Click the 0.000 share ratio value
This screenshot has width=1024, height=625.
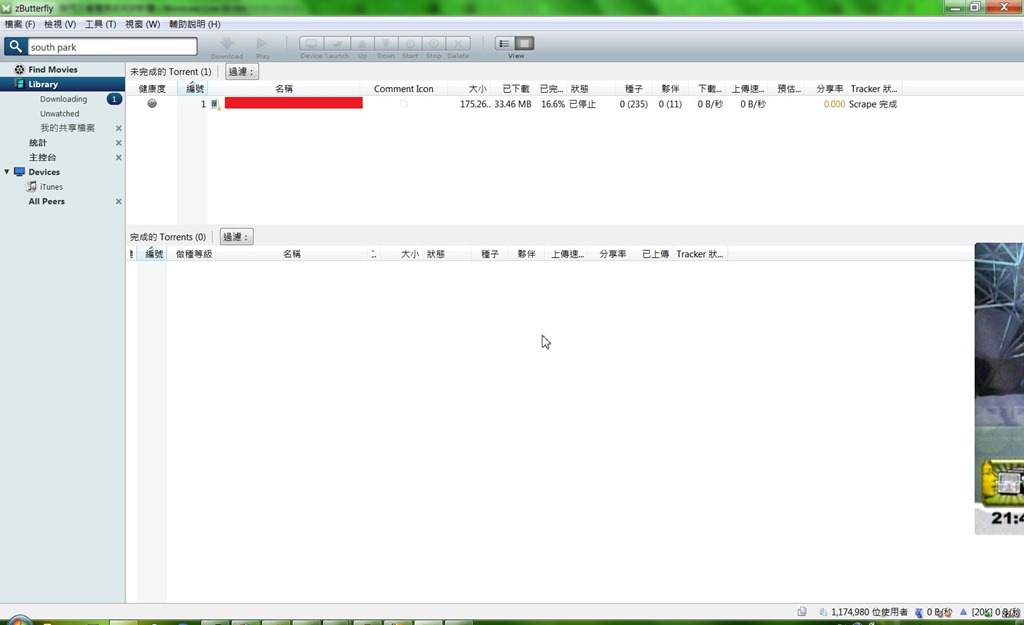pyautogui.click(x=834, y=104)
